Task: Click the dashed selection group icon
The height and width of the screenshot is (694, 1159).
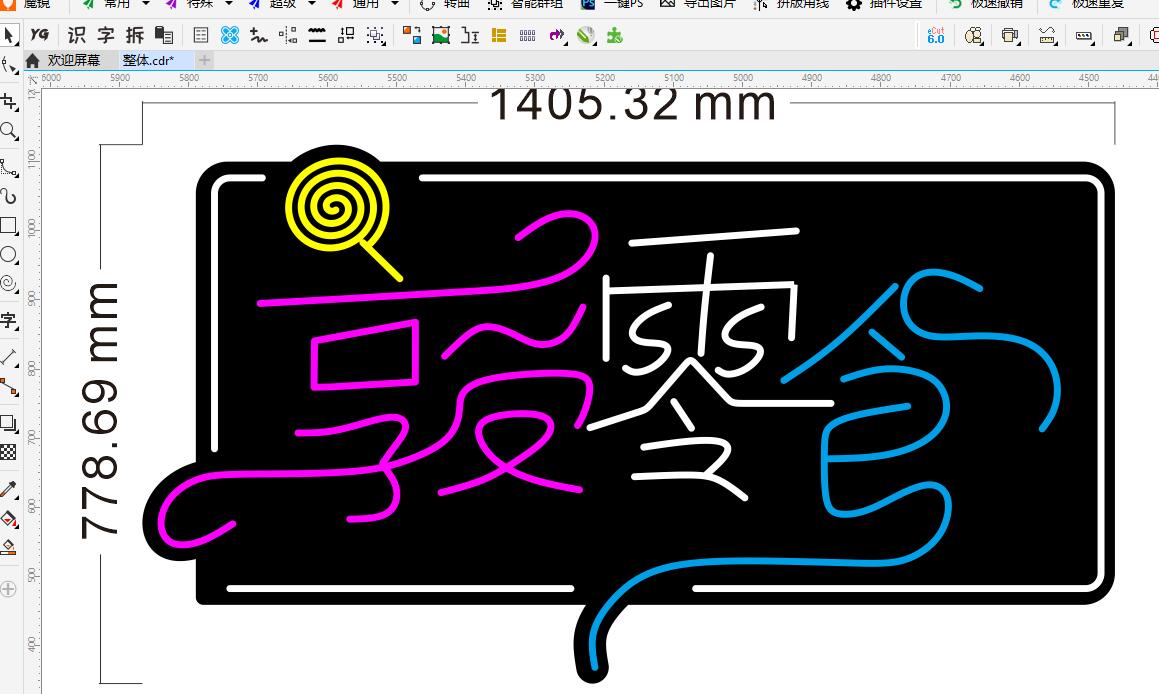Action: [375, 35]
